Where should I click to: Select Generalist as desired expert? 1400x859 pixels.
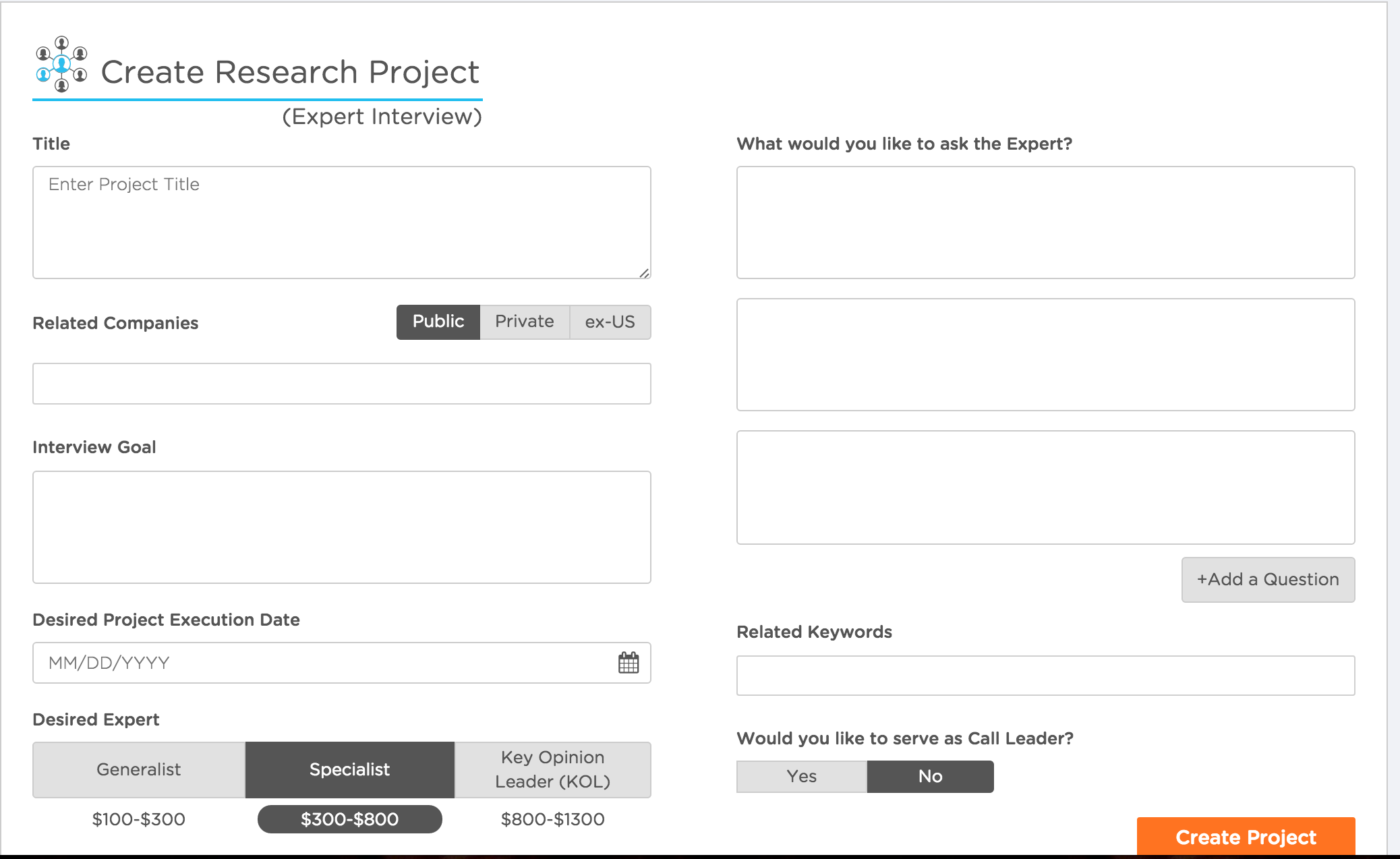(x=138, y=769)
